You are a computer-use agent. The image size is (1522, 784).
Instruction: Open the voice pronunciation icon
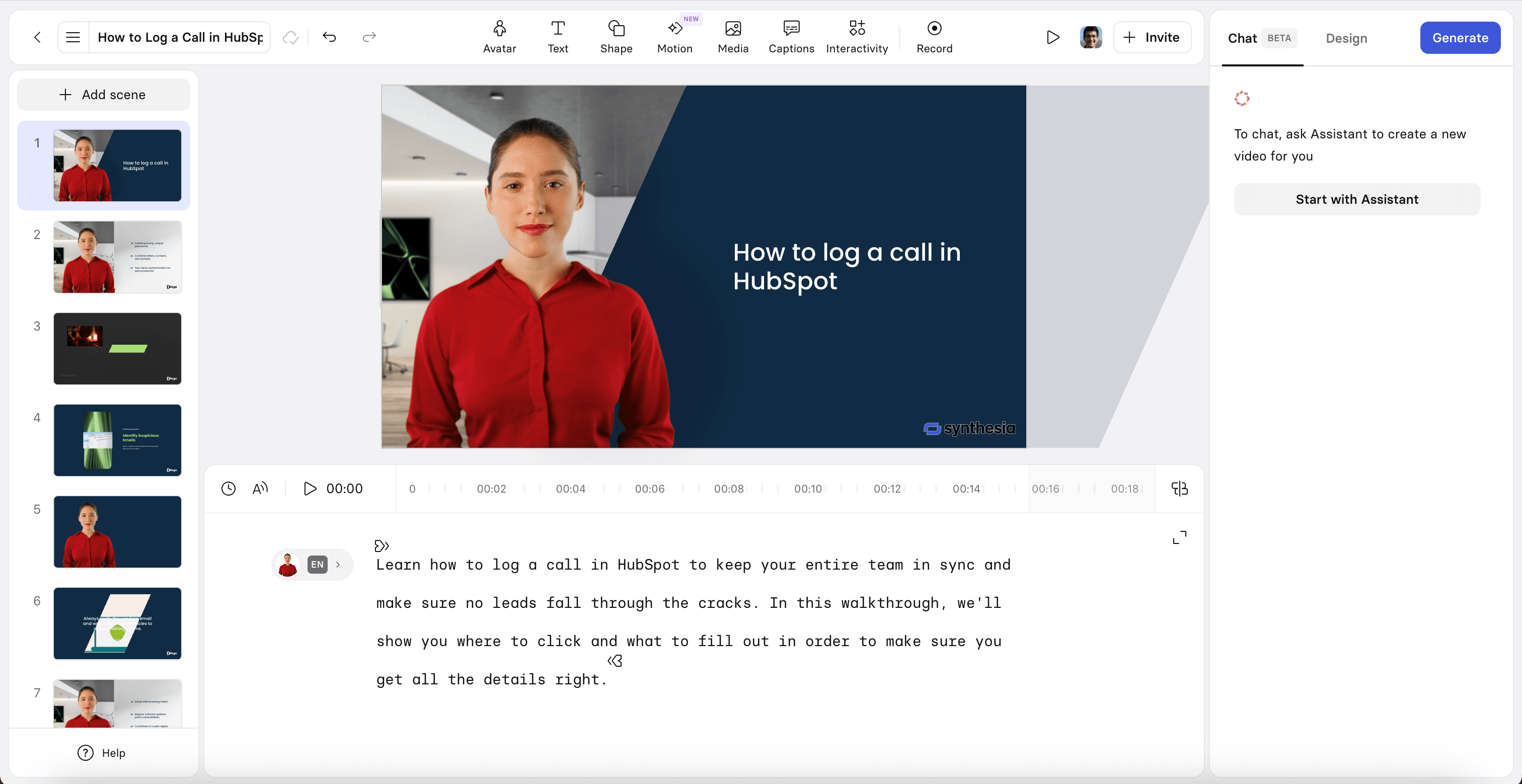260,489
